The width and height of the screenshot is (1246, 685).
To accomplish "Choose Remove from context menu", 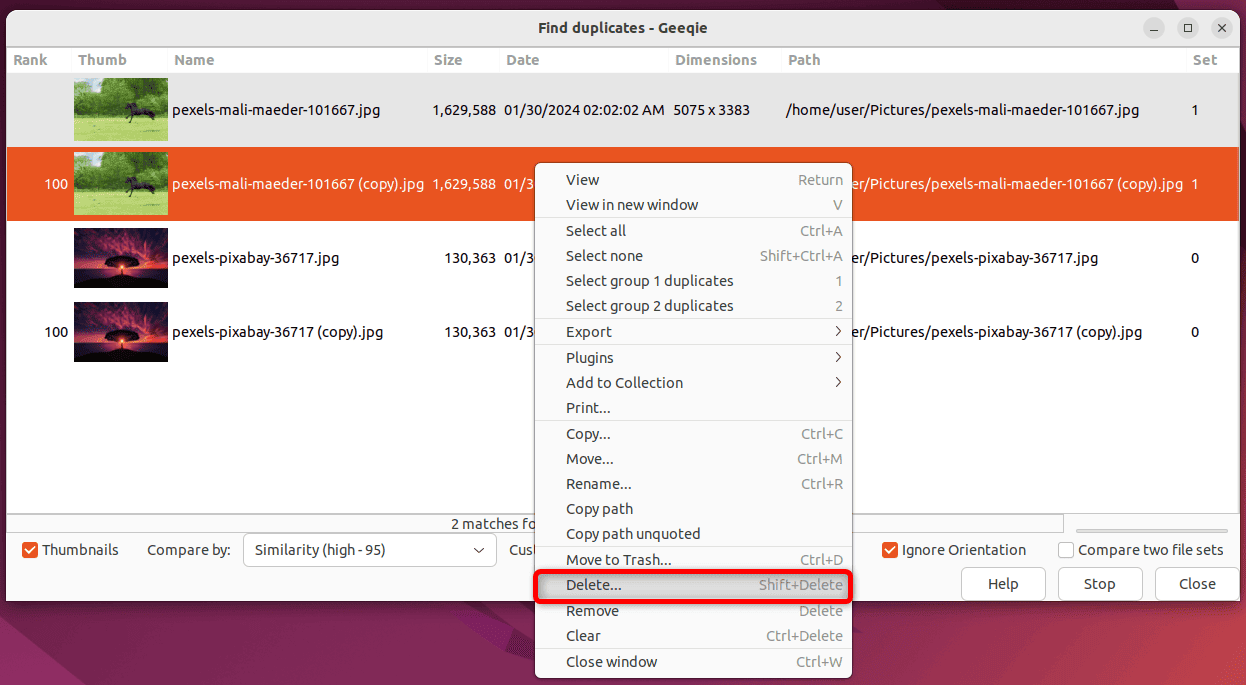I will pos(693,611).
